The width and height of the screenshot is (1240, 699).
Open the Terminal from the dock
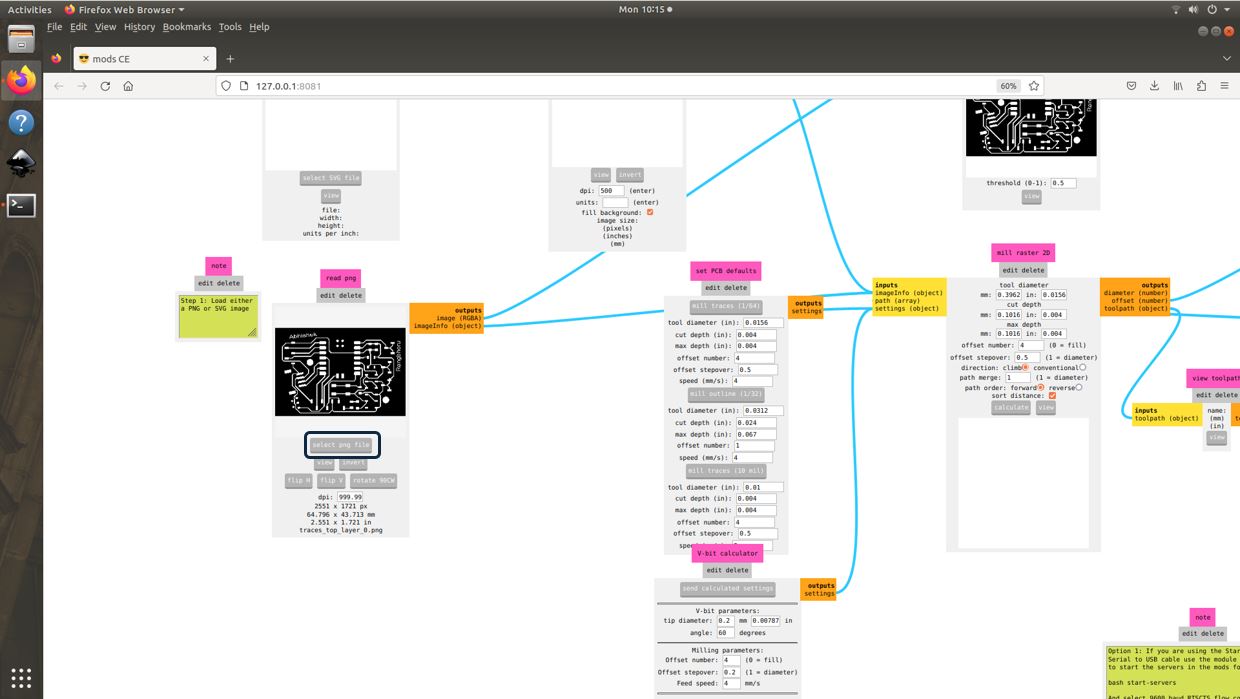(x=21, y=205)
